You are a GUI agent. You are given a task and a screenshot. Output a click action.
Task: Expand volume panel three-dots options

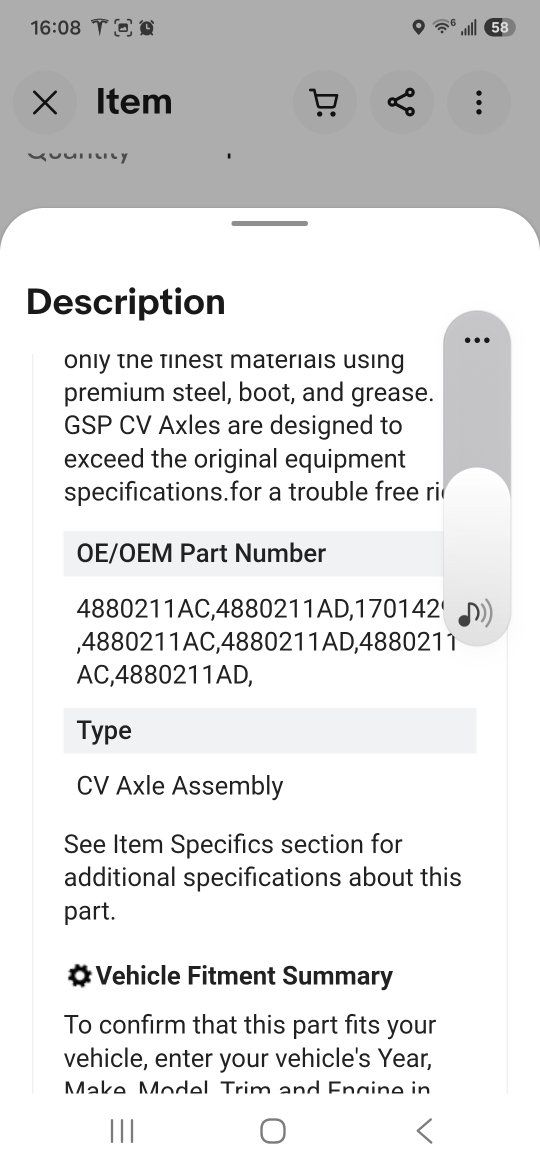(477, 340)
